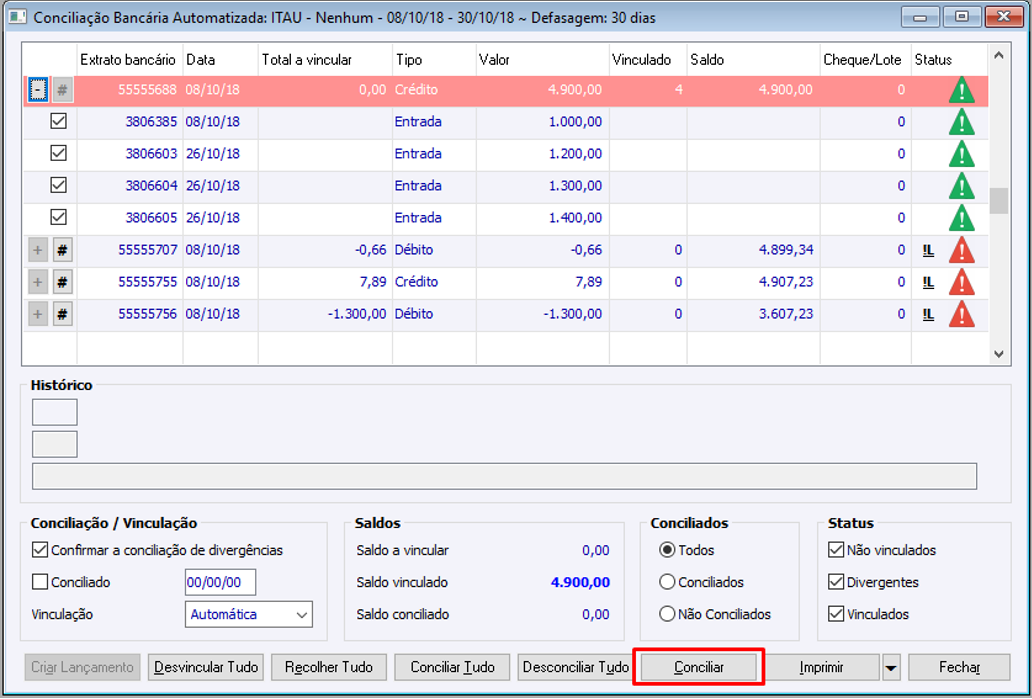The width and height of the screenshot is (1032, 699).
Task: Expand the 55555756 Débito row
Action: click(x=38, y=314)
